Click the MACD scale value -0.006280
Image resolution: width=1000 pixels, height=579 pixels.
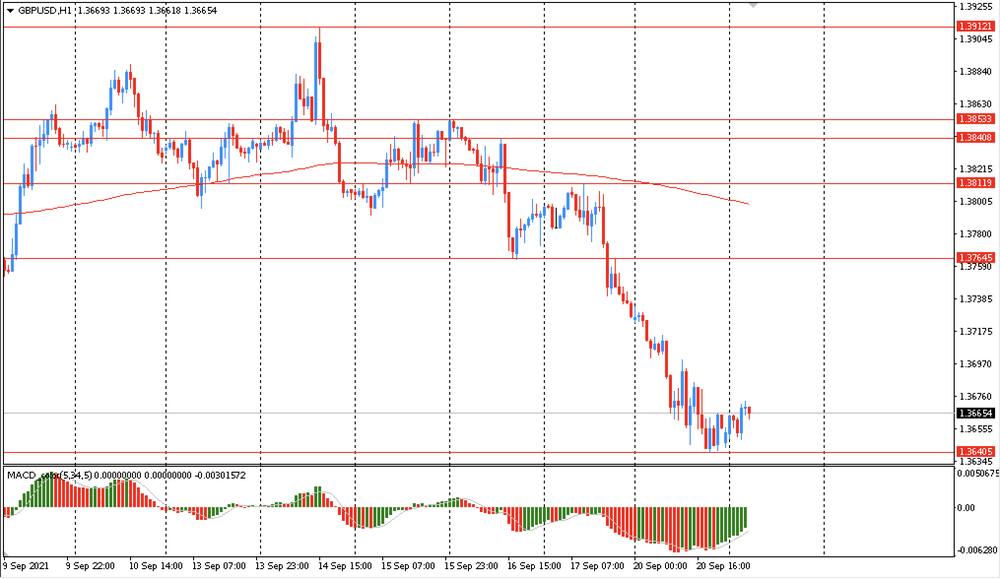coord(977,550)
